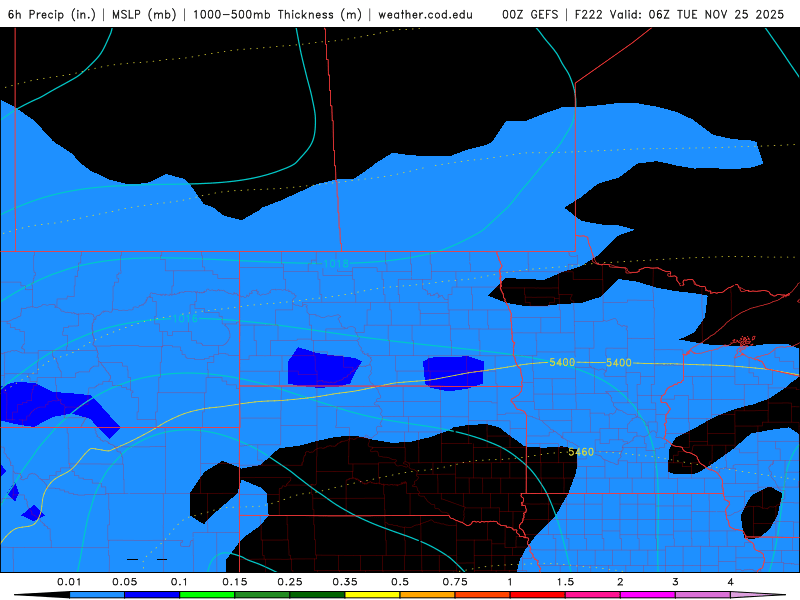Click the '00Z GEFS' model label
The height and width of the screenshot is (600, 800).
(530, 14)
